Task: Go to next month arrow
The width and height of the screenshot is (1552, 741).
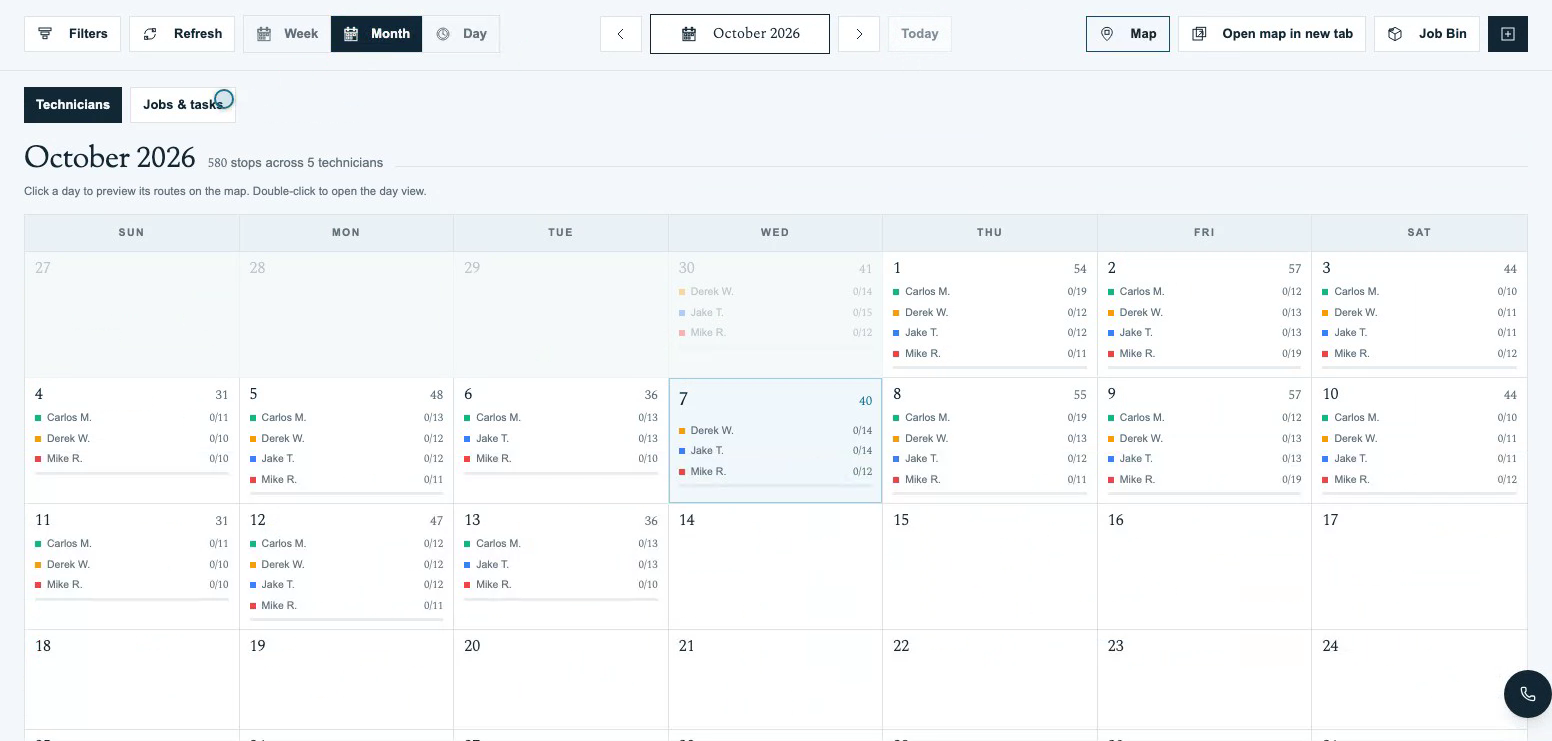Action: 859,34
